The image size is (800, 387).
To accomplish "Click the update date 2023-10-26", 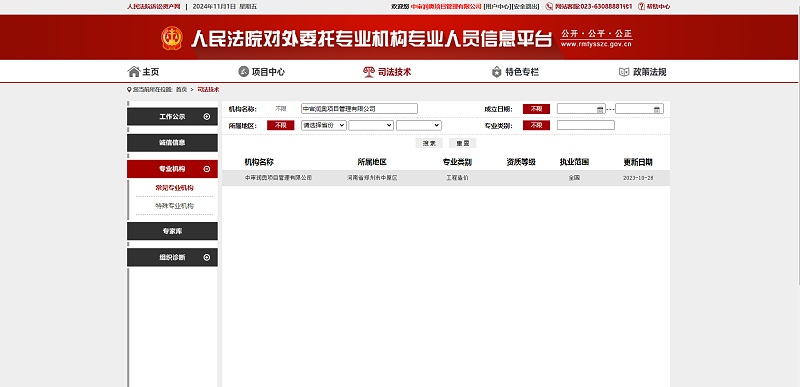I will coord(638,178).
